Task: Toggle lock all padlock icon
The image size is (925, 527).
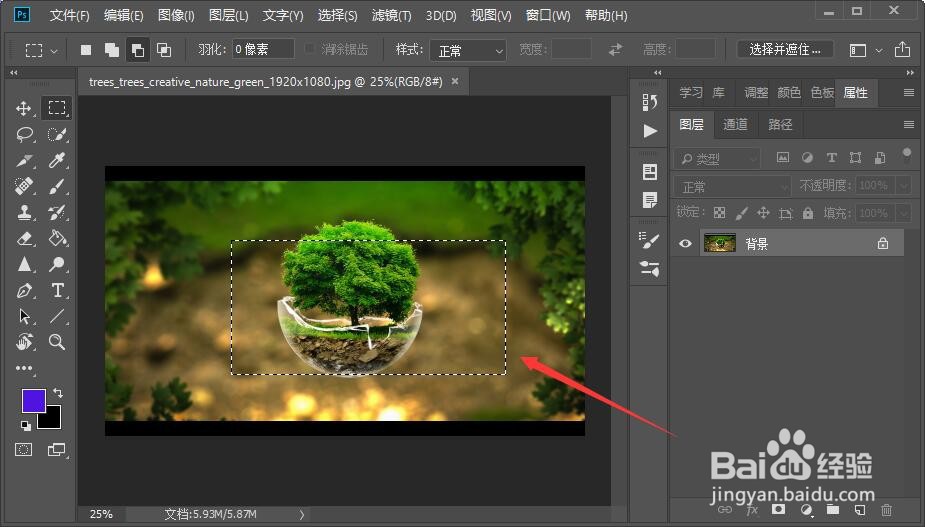Action: click(x=808, y=212)
